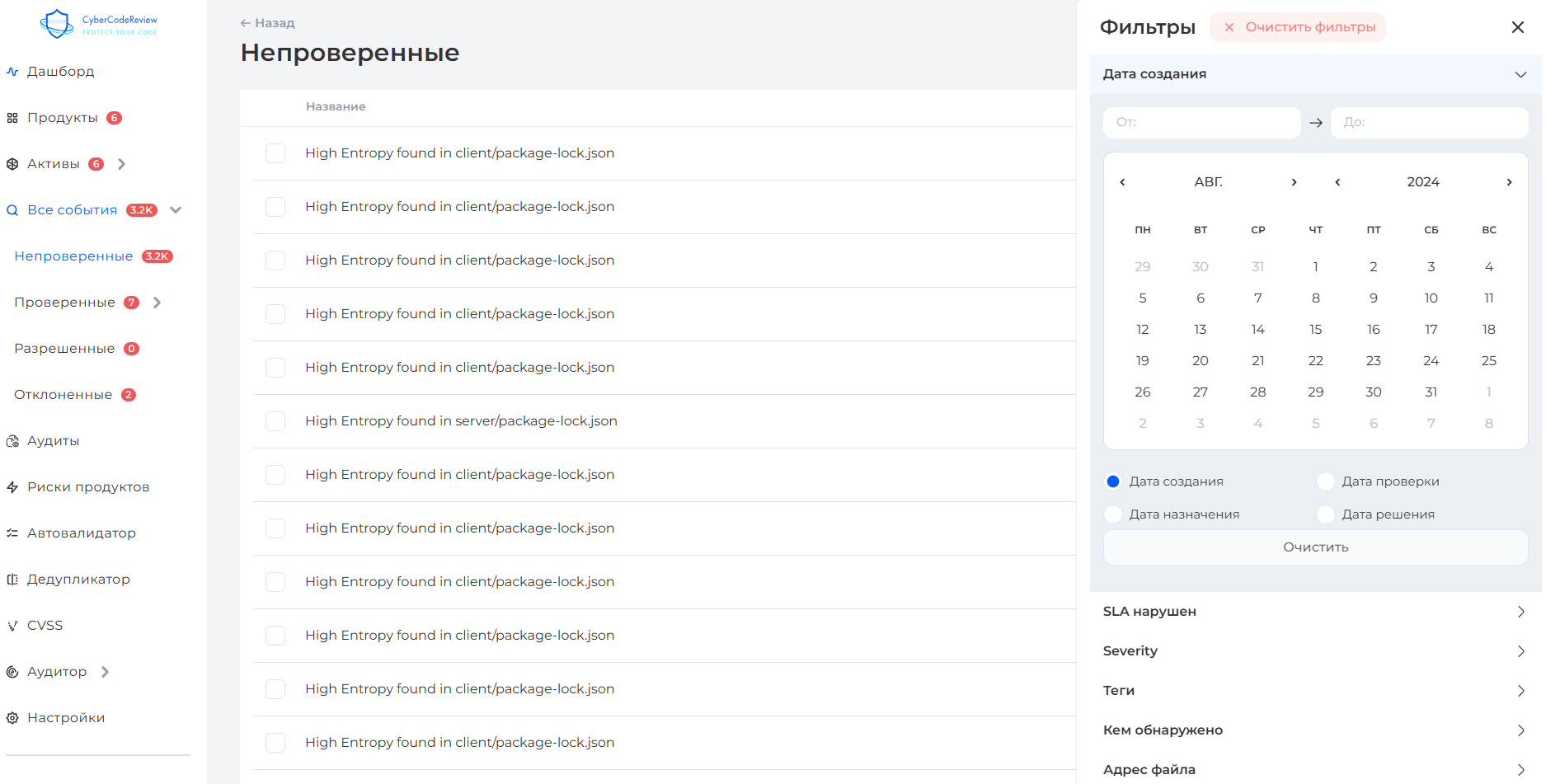The image size is (1546, 784).
Task: Open the 'Проверенные' events section
Action: (65, 303)
